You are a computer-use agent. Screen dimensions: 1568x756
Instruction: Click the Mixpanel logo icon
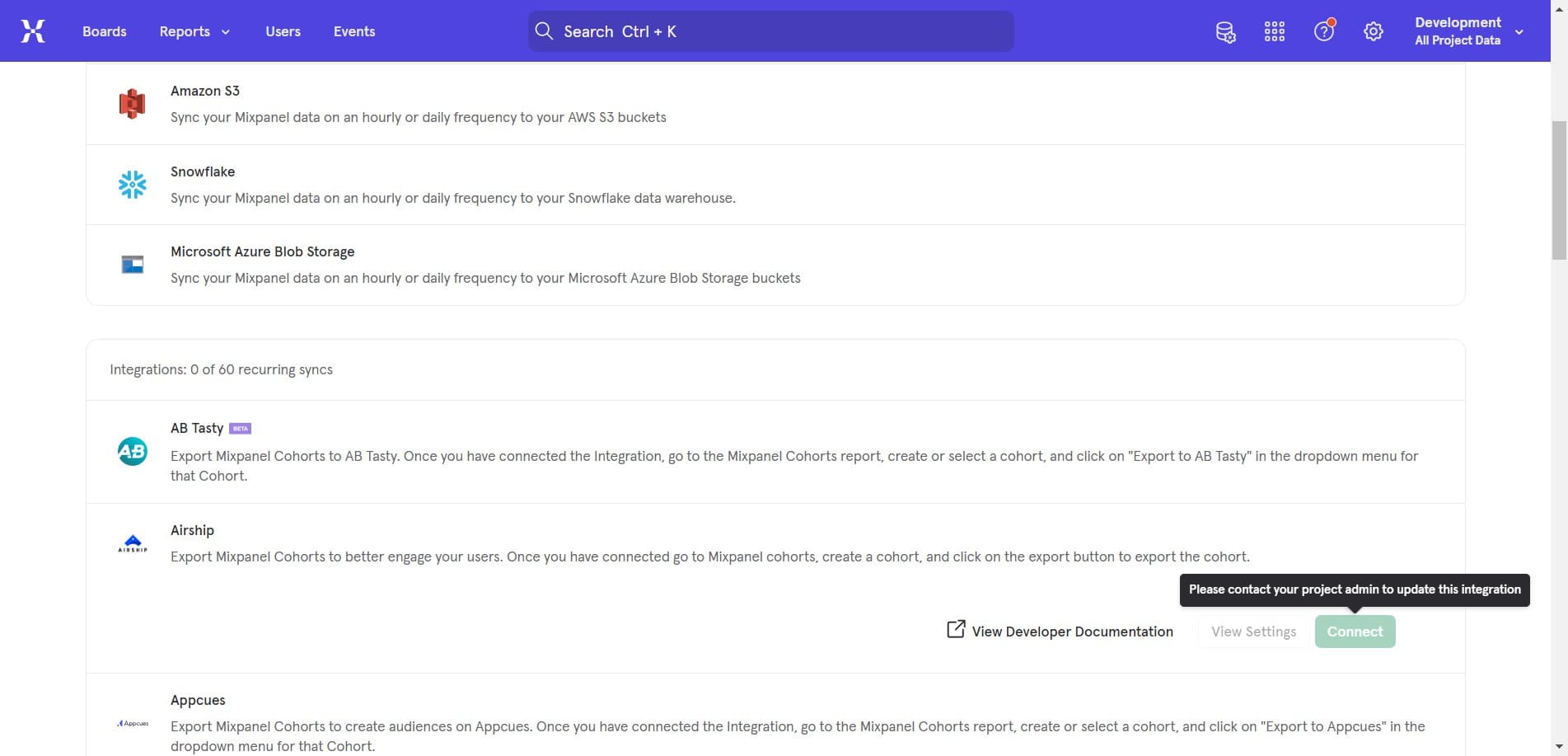pos(33,31)
